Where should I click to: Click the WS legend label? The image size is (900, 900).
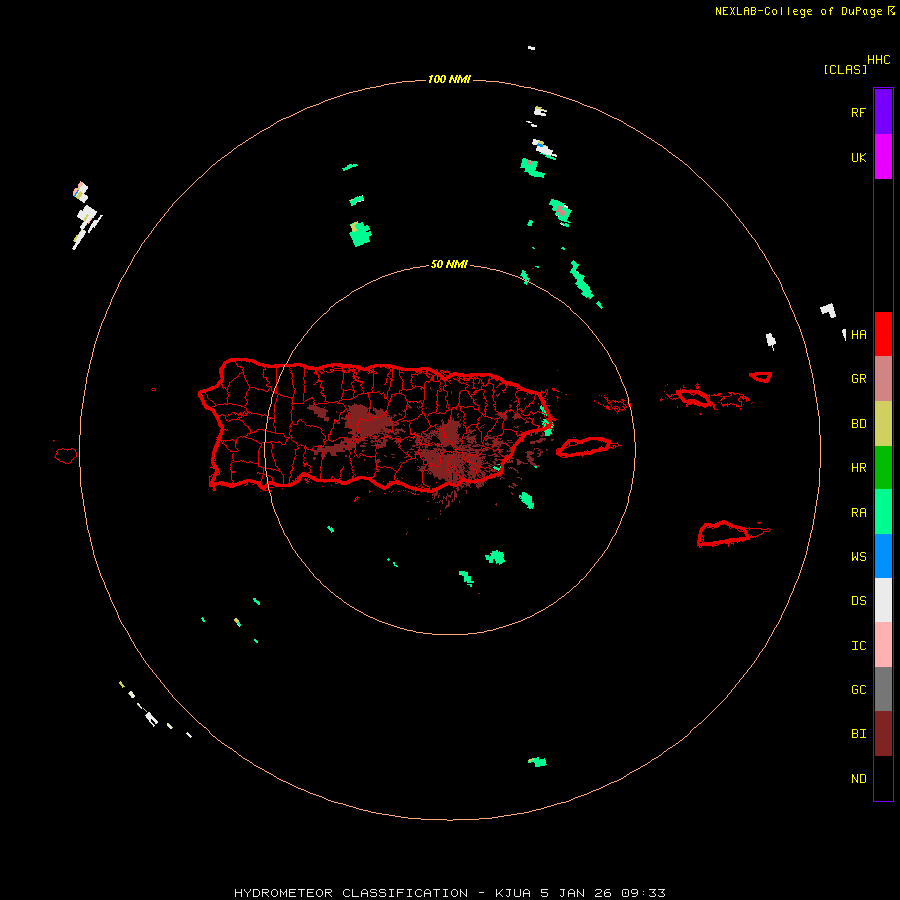tap(858, 557)
